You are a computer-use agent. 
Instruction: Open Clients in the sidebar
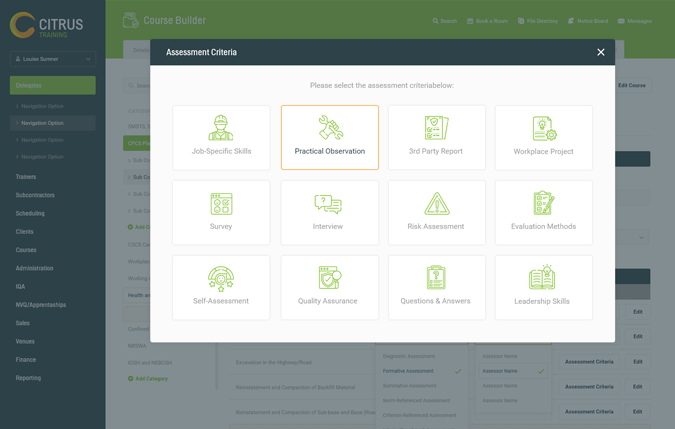[25, 231]
